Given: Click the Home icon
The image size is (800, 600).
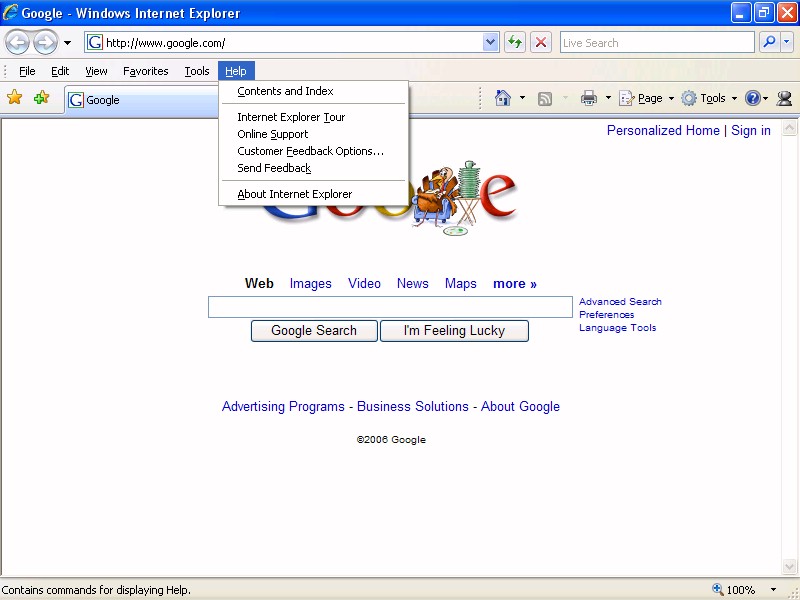Looking at the screenshot, I should (x=503, y=98).
